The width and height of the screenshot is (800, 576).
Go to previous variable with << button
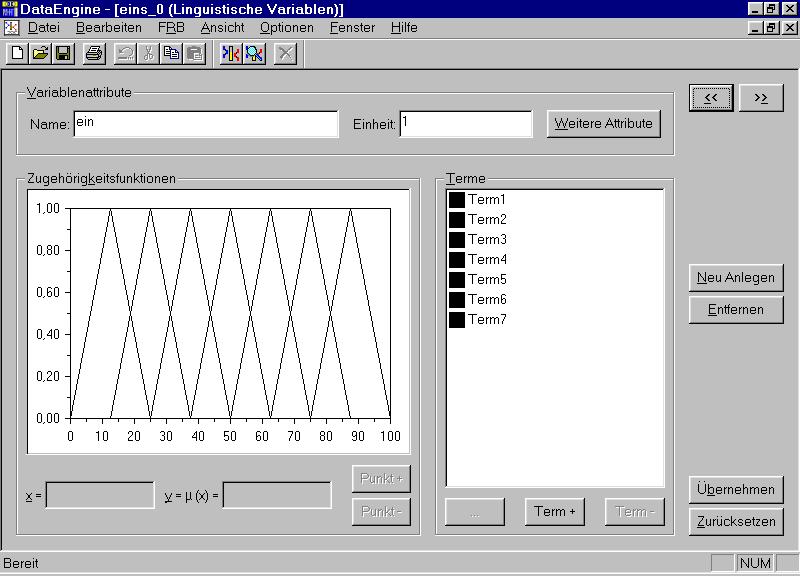coord(711,97)
